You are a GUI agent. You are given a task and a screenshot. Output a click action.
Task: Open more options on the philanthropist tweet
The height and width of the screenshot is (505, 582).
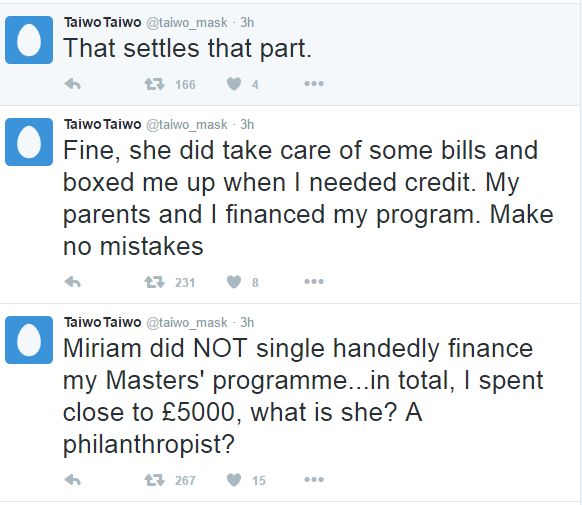click(314, 480)
